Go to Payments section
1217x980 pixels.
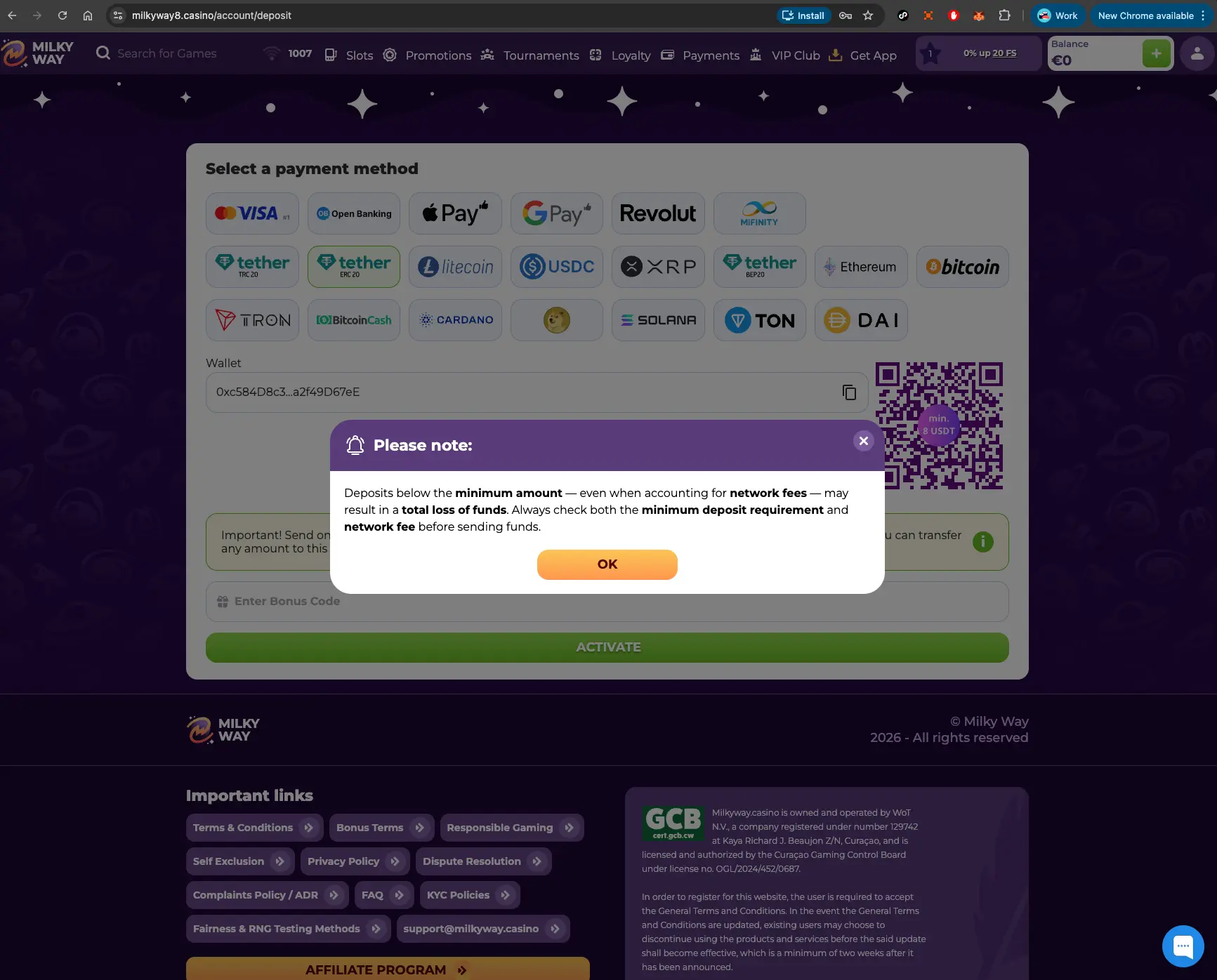[700, 55]
